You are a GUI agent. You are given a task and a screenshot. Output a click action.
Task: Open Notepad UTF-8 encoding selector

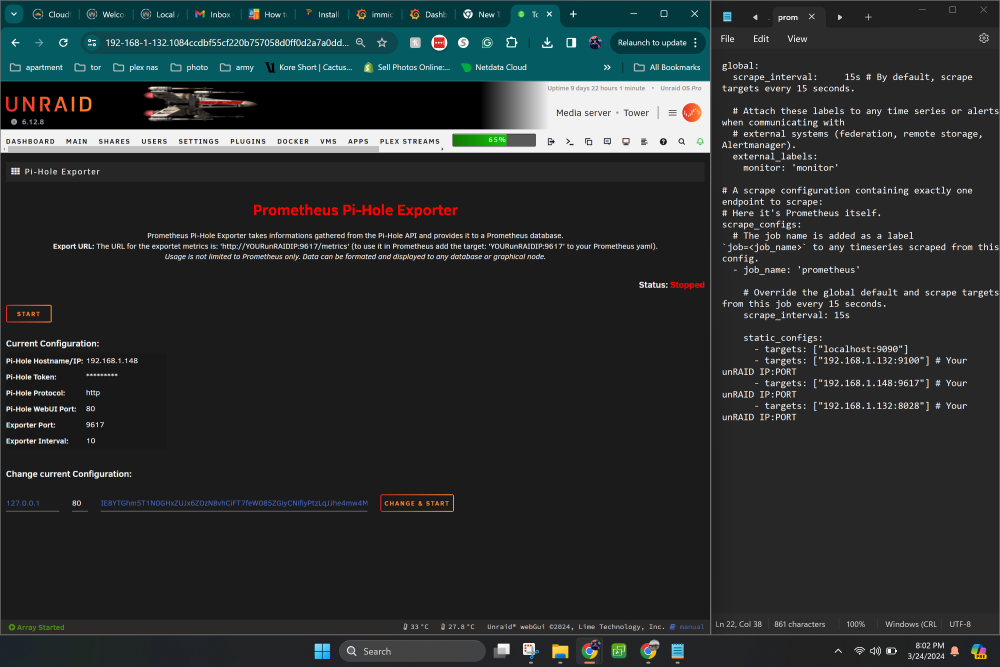point(960,624)
